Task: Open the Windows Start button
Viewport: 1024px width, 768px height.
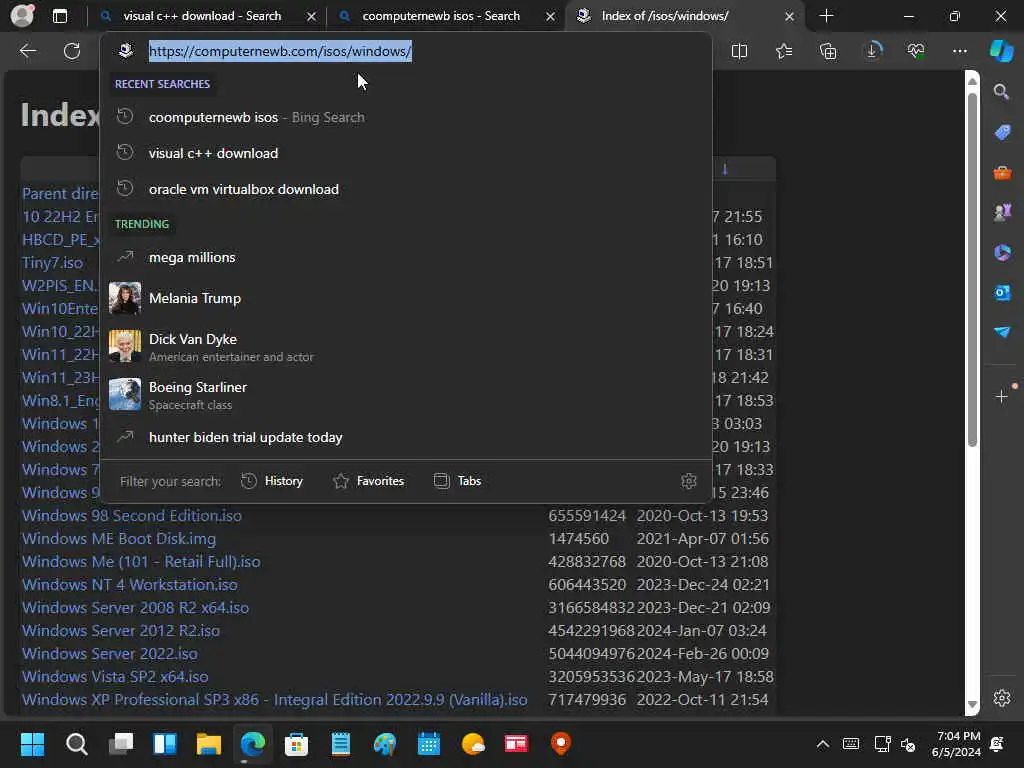Action: point(32,744)
